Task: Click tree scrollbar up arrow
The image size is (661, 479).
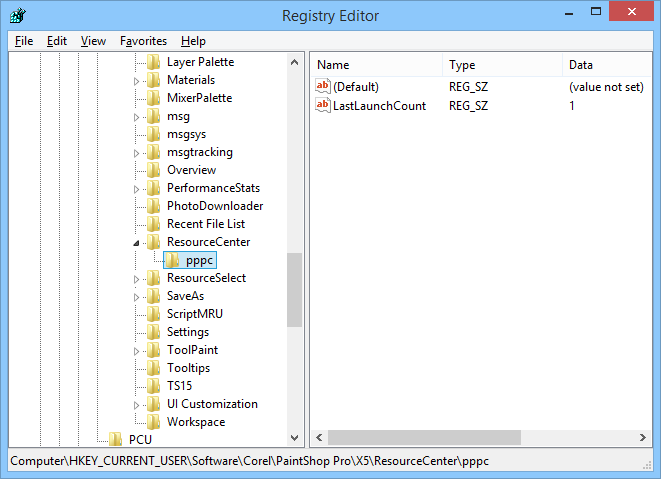Action: 295,62
